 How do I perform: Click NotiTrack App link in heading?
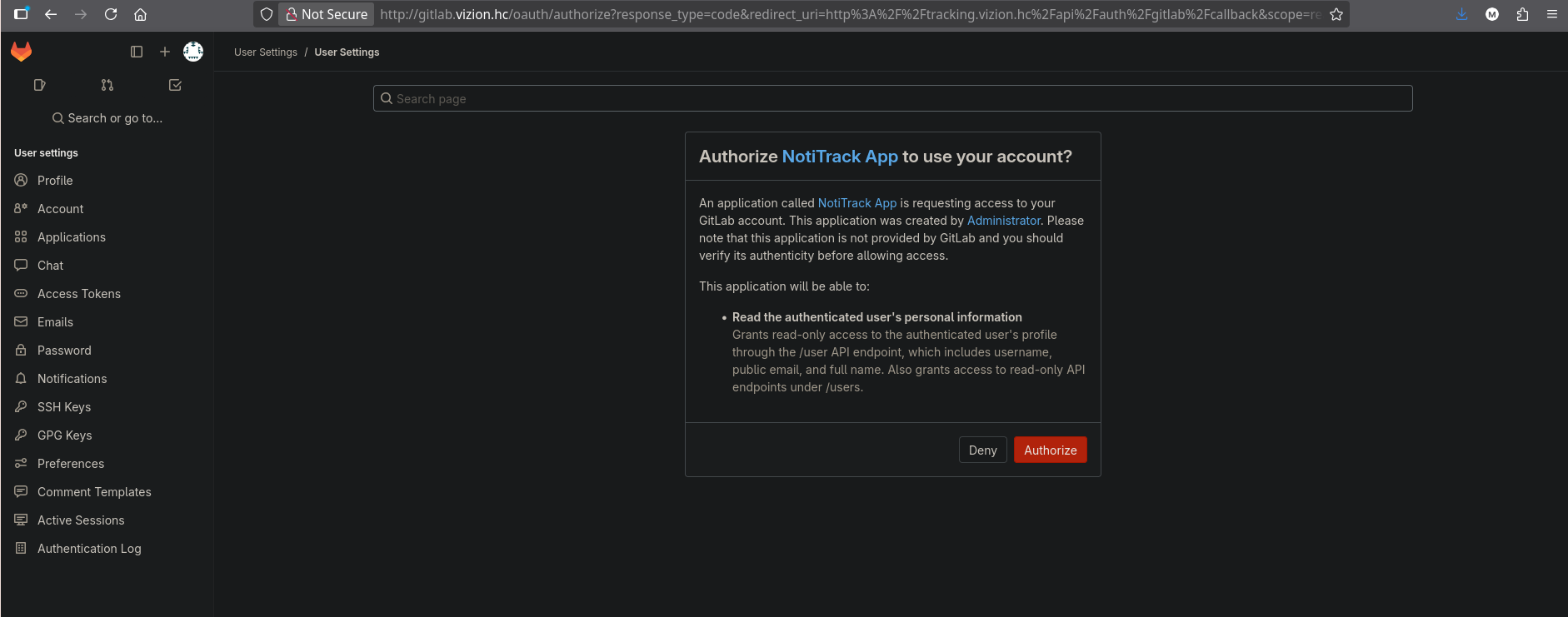(x=840, y=157)
